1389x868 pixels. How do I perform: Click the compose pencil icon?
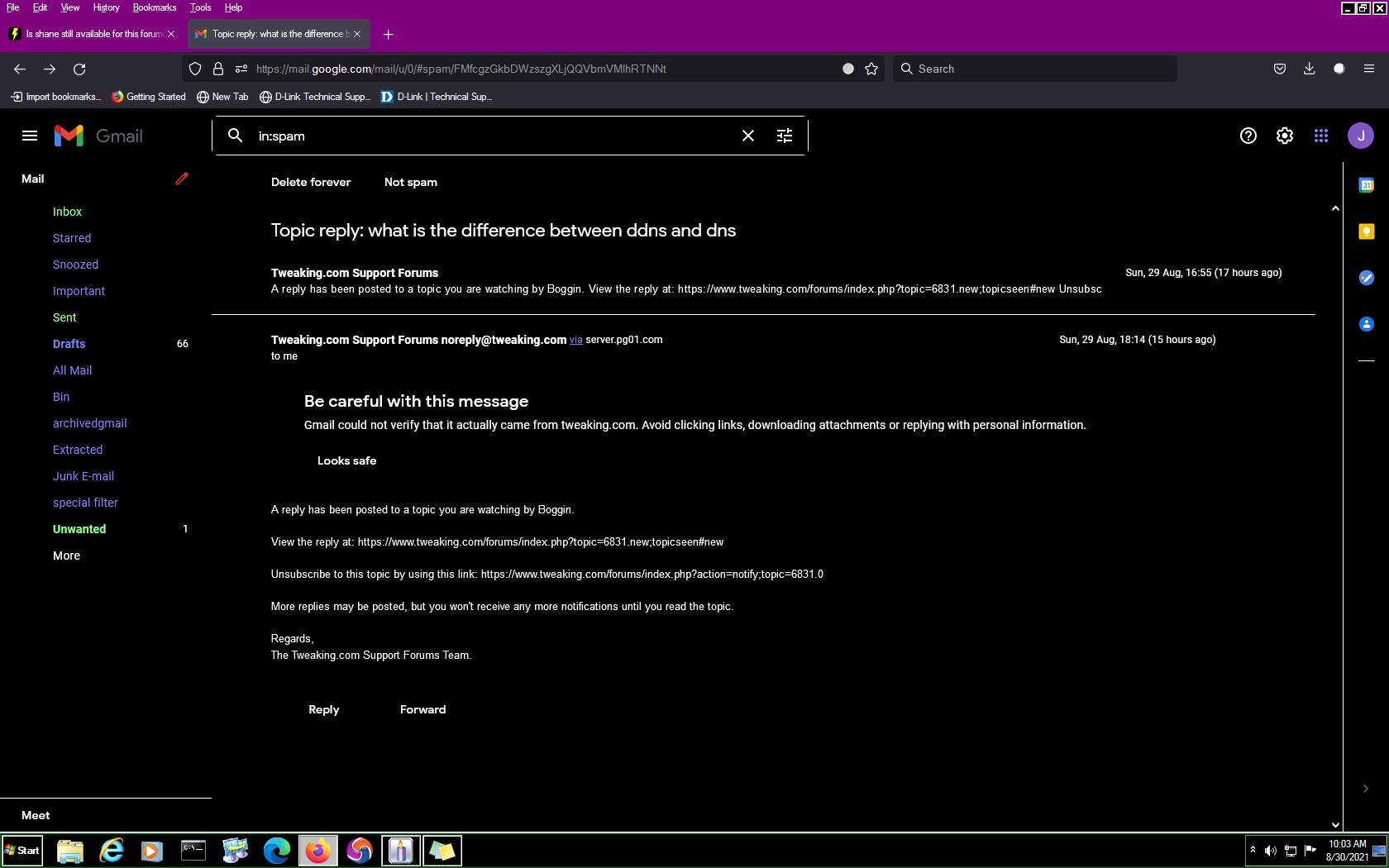tap(182, 179)
